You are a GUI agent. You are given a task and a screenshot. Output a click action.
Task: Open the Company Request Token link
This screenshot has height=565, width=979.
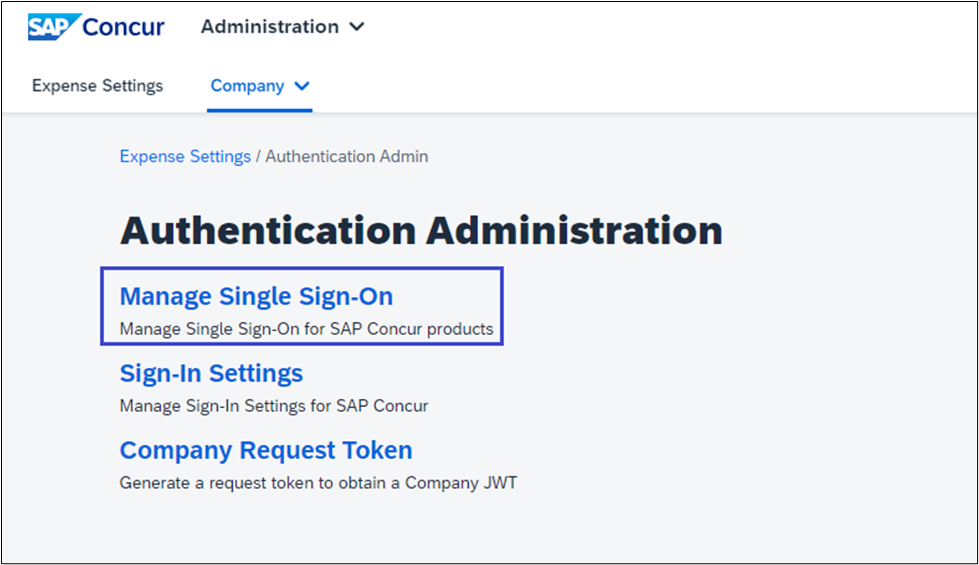pyautogui.click(x=266, y=450)
